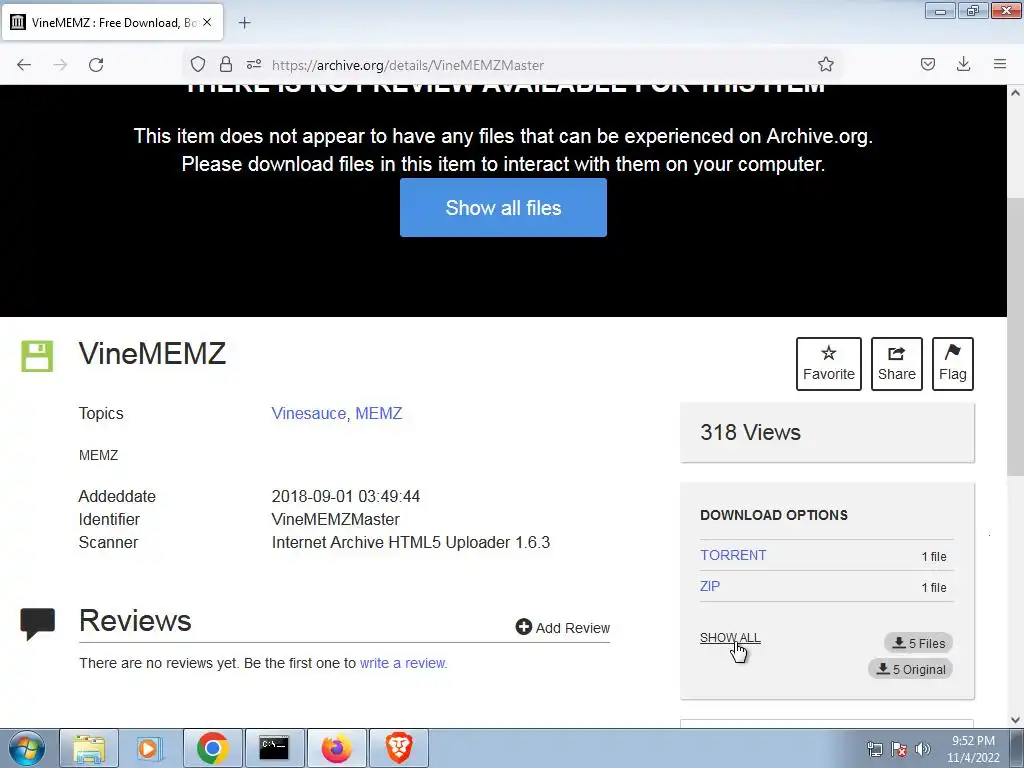Click the TORRENT download option

point(733,555)
